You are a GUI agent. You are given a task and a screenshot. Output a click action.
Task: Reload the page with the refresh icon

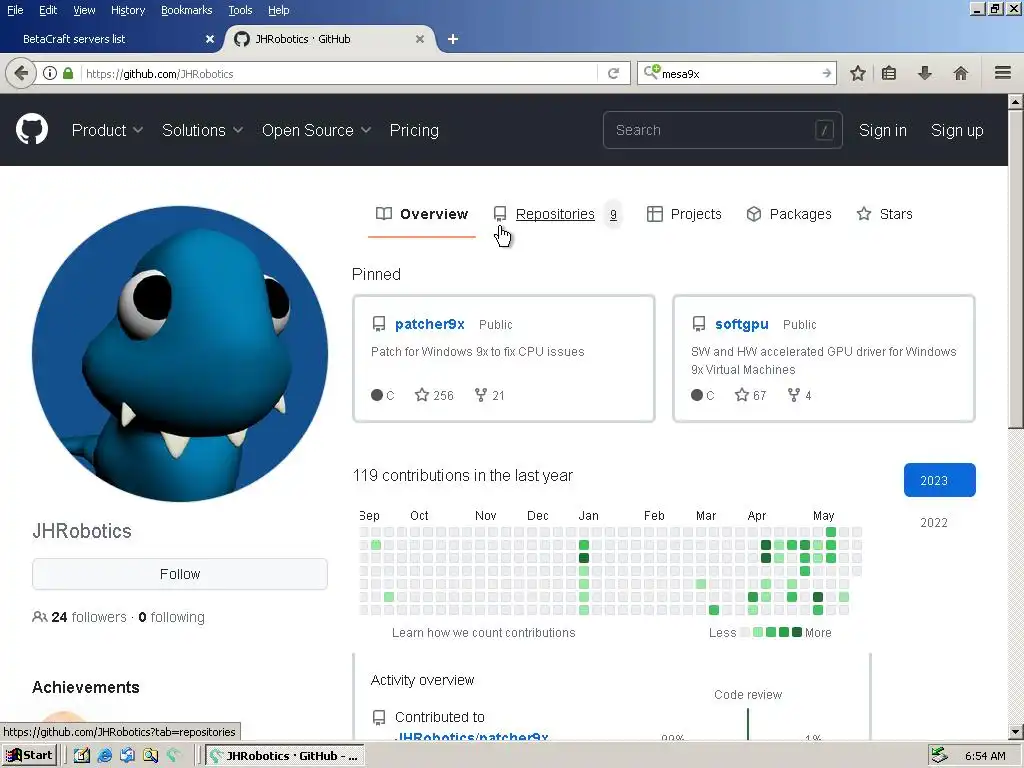point(613,73)
